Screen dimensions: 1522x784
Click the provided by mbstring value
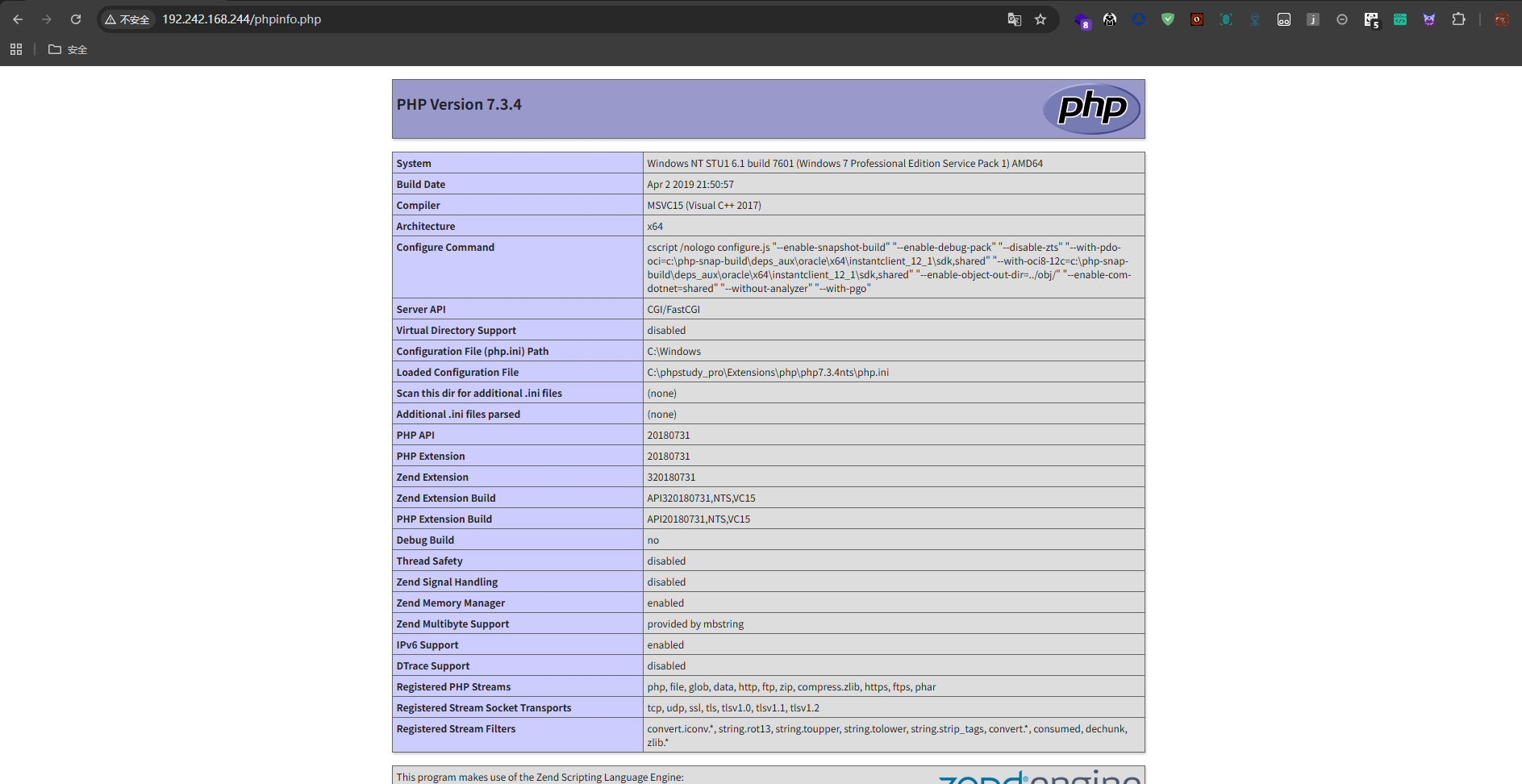695,623
